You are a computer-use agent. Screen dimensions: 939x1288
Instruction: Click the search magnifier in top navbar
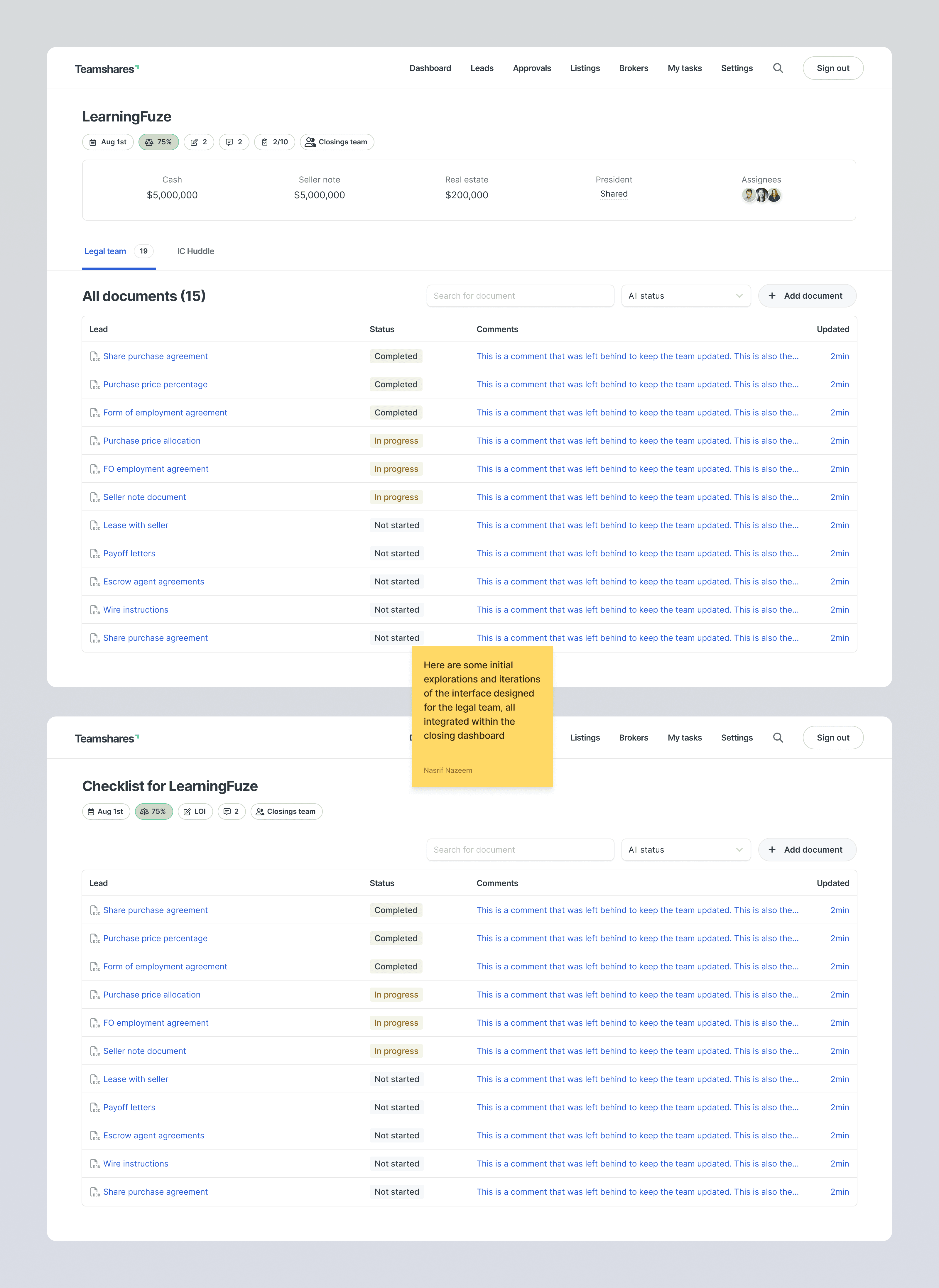(x=778, y=68)
